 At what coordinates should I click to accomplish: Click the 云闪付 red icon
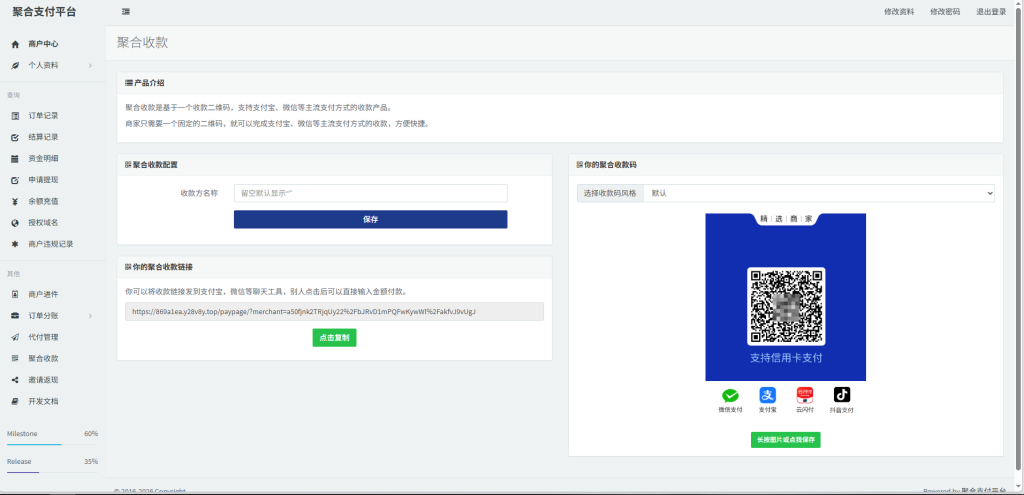pos(805,395)
